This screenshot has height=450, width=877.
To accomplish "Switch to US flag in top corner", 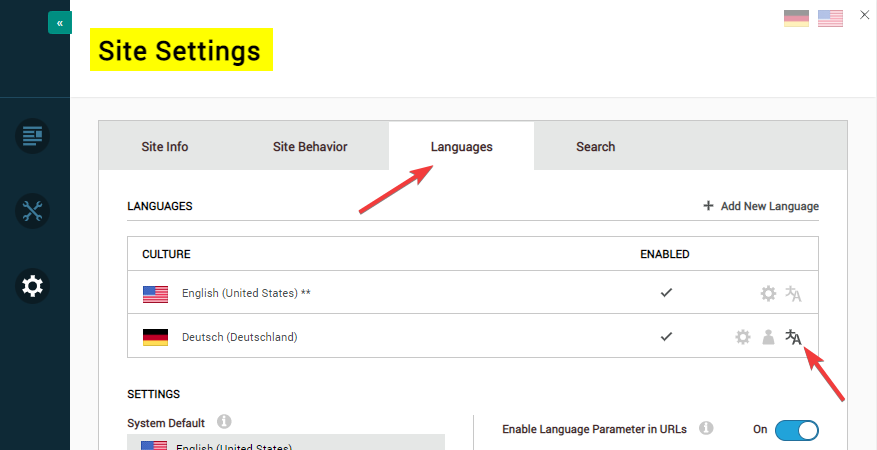I will [830, 18].
